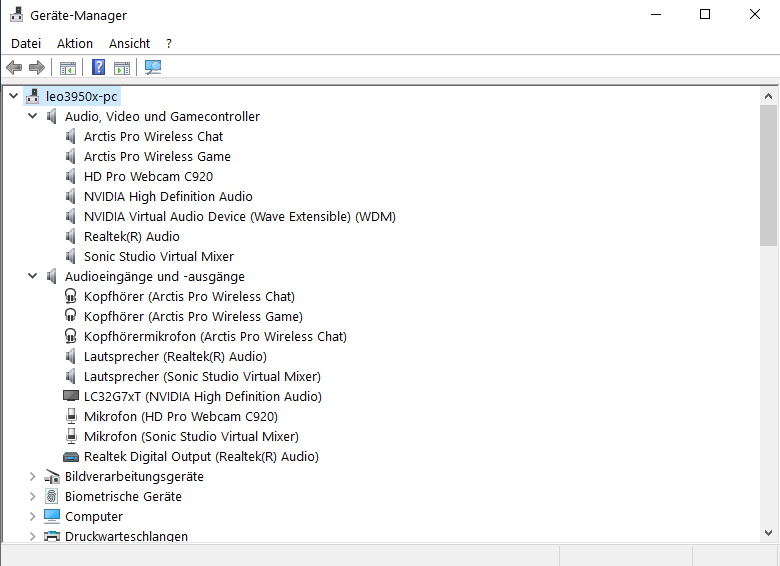780x566 pixels.
Task: Click monitor icon next to LC32G7xT
Action: pyautogui.click(x=71, y=396)
